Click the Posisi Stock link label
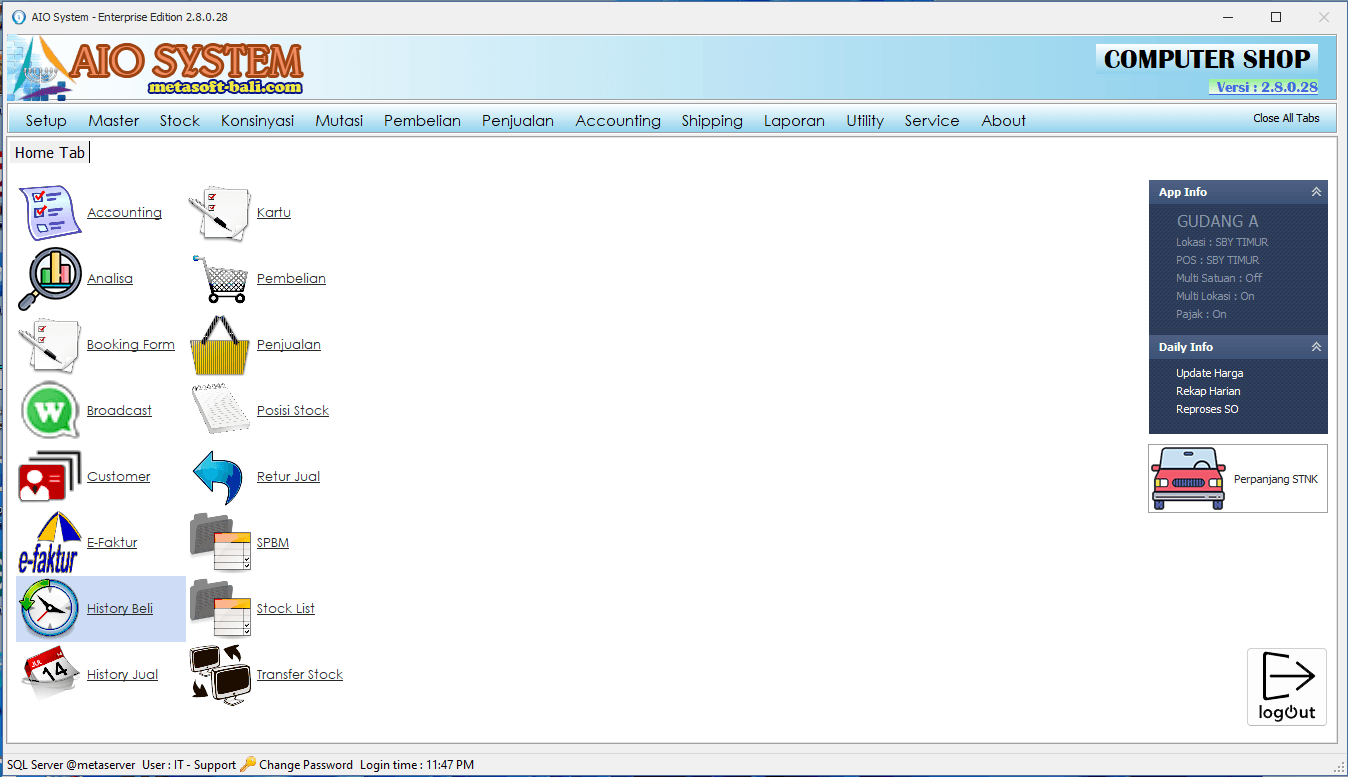The height and width of the screenshot is (777, 1348). tap(293, 410)
